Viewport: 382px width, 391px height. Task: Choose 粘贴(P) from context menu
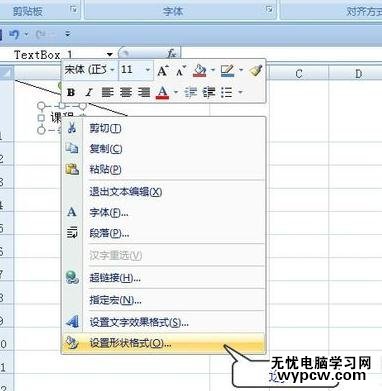coord(163,169)
